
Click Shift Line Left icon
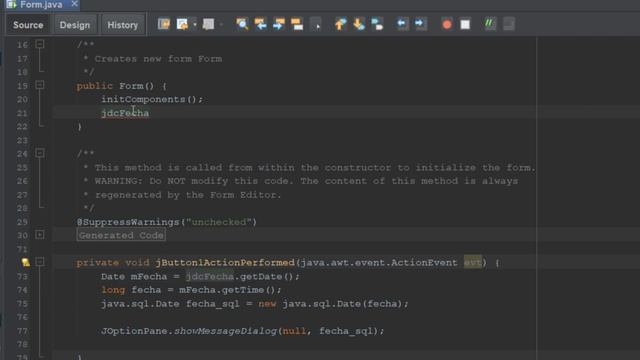coord(402,24)
